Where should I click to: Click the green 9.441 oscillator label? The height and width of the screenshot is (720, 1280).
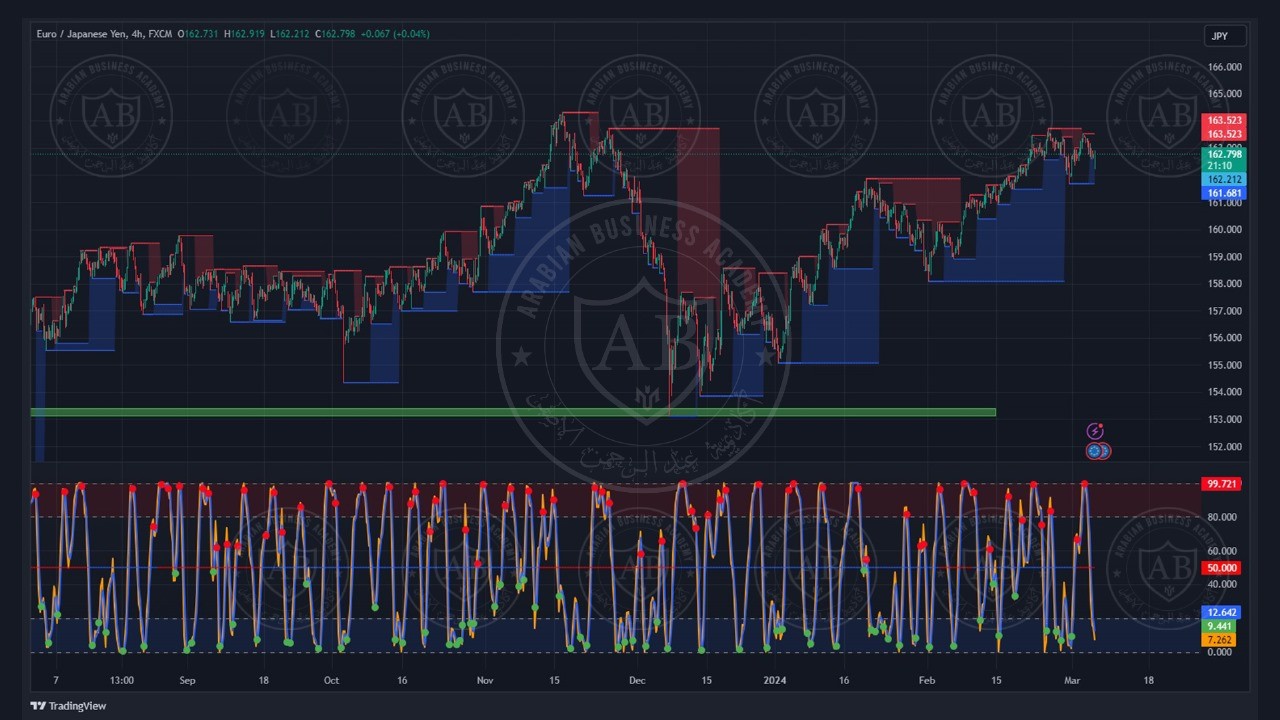(x=1219, y=627)
